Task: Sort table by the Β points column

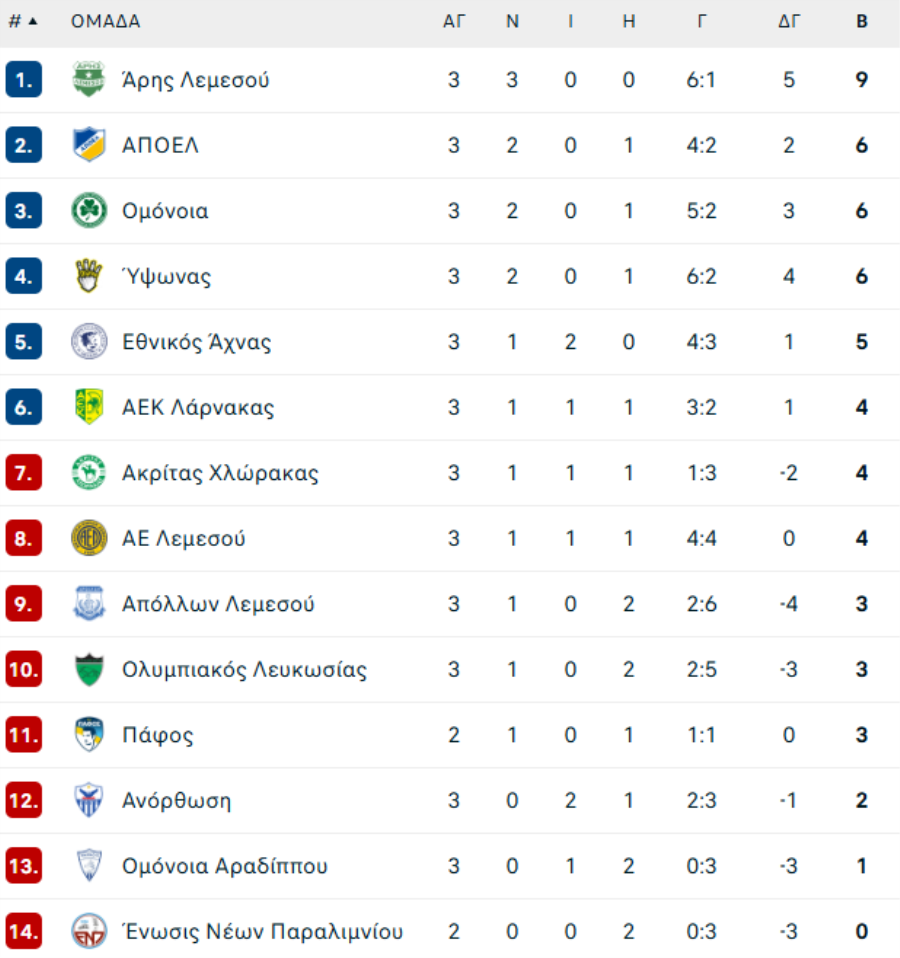Action: pyautogui.click(x=862, y=21)
